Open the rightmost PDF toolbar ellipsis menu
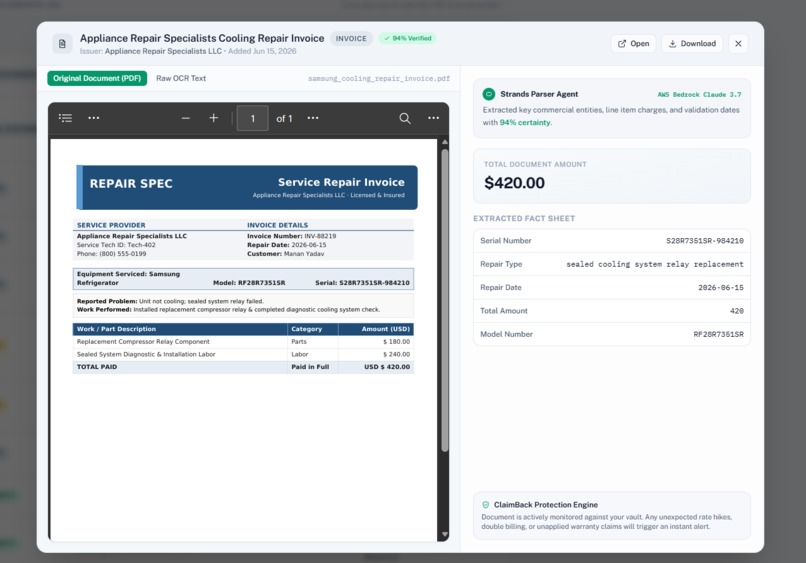The width and height of the screenshot is (806, 563). [x=433, y=118]
